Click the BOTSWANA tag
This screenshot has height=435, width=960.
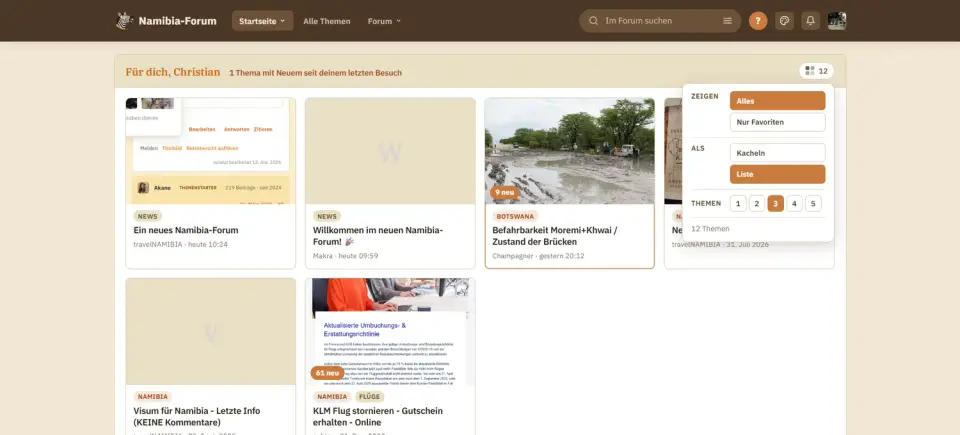[515, 216]
